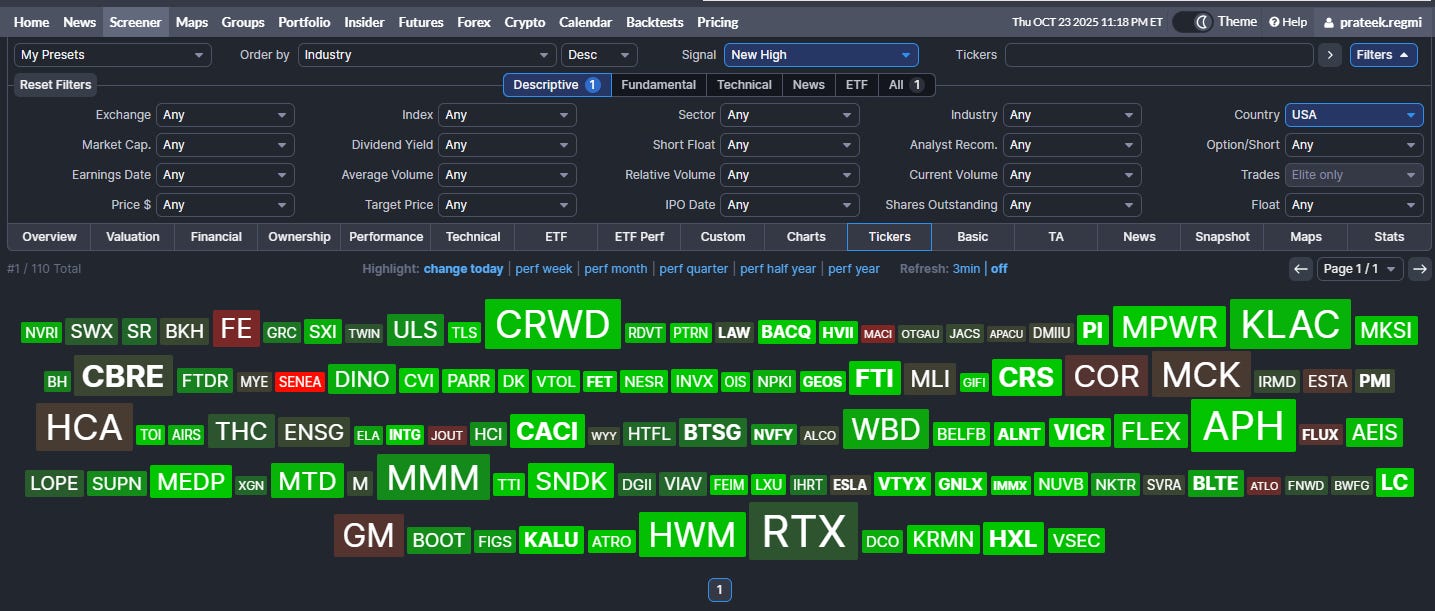Select the Snapshot view tab

pyautogui.click(x=1222, y=237)
